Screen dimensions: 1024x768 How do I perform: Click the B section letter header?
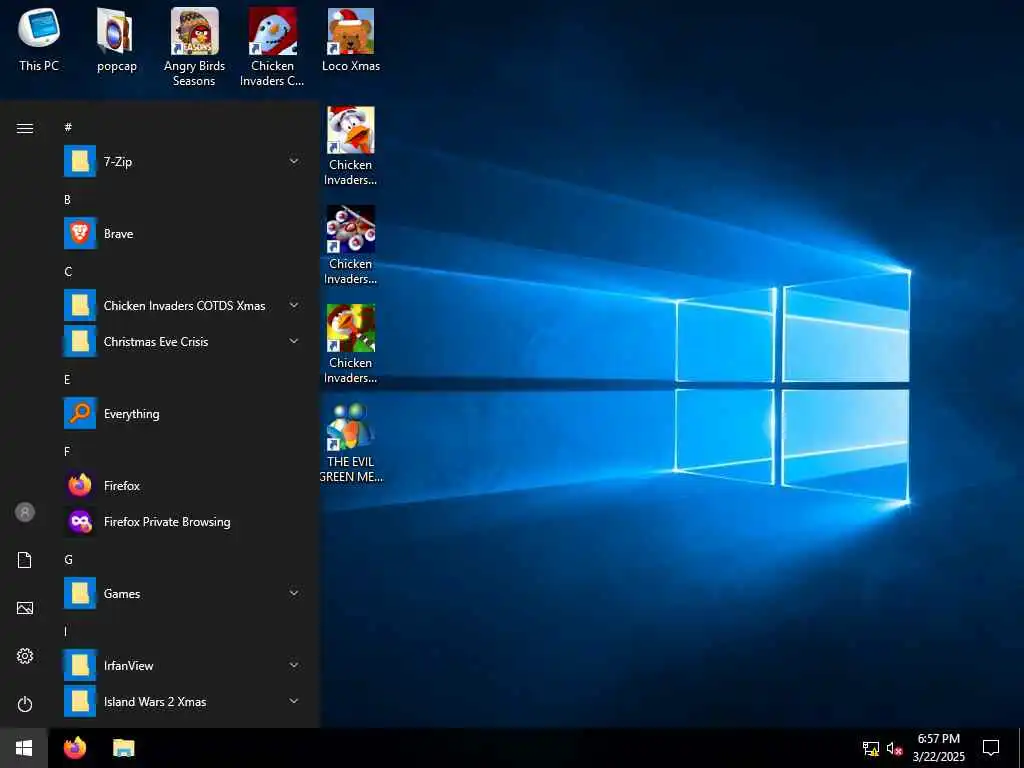(x=67, y=200)
